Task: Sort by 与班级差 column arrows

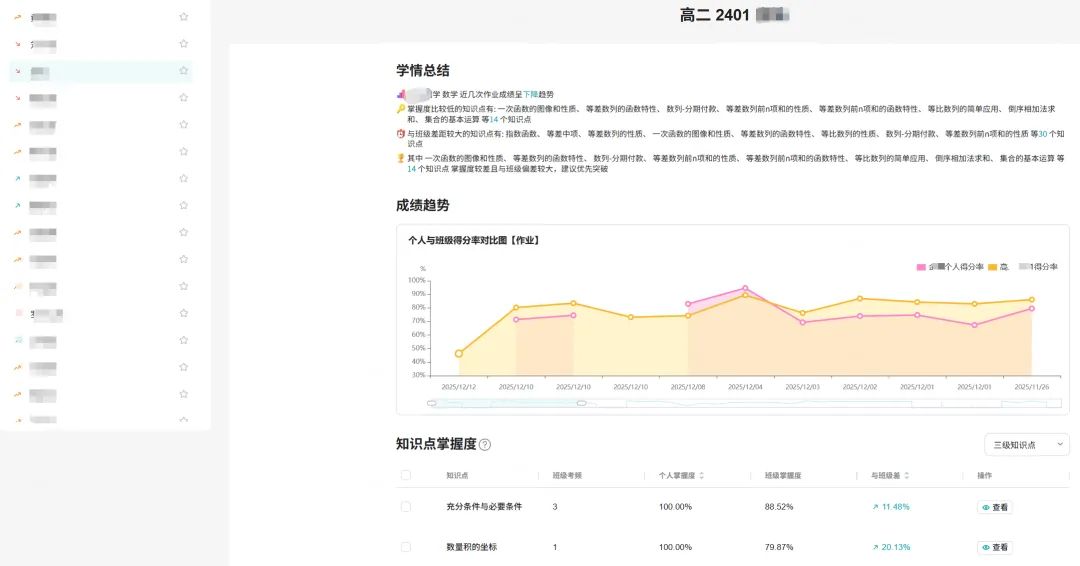Action: click(x=906, y=476)
